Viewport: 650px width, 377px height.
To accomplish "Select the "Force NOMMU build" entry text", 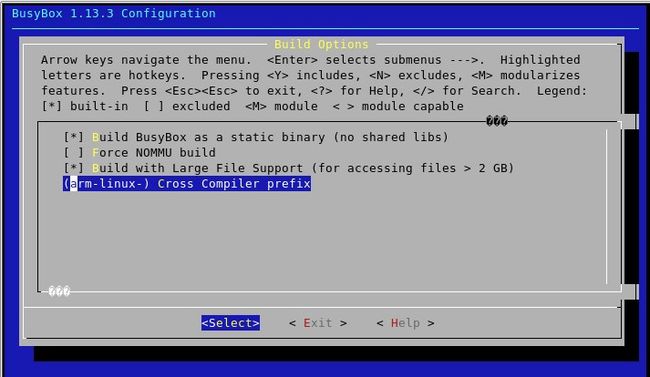I will tap(154, 153).
